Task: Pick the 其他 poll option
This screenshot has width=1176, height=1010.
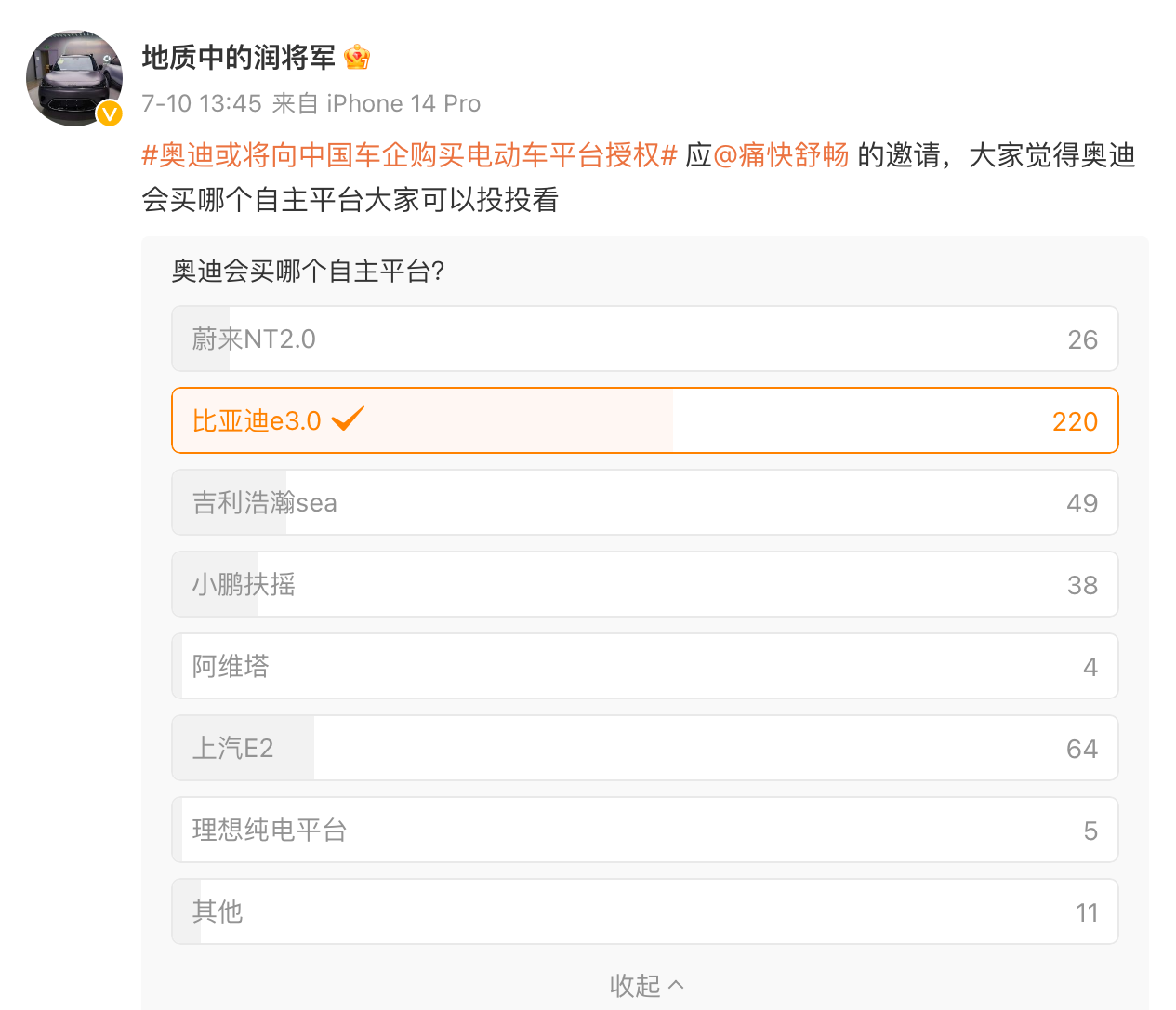Action: coord(645,911)
